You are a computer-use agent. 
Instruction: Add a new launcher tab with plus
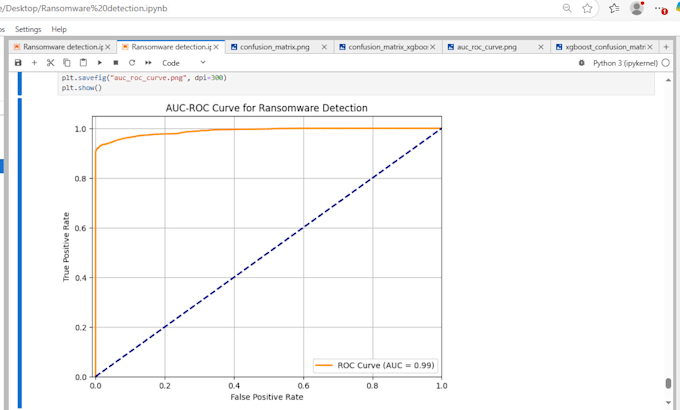666,47
